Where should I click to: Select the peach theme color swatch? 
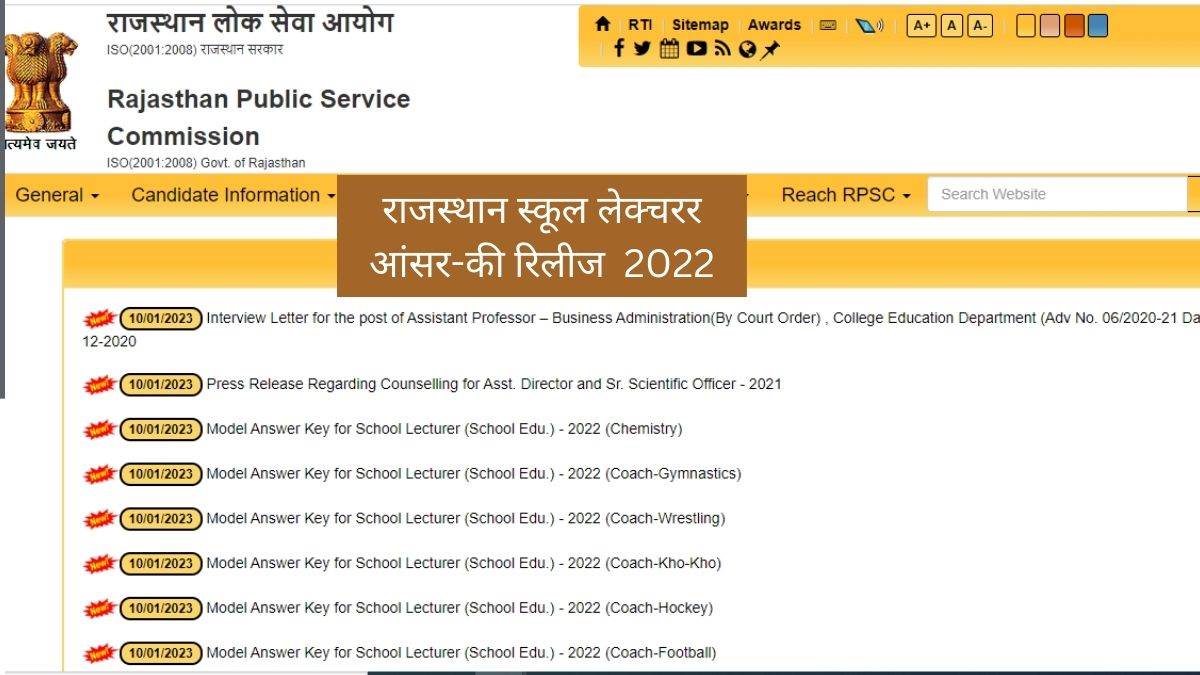(x=1049, y=25)
